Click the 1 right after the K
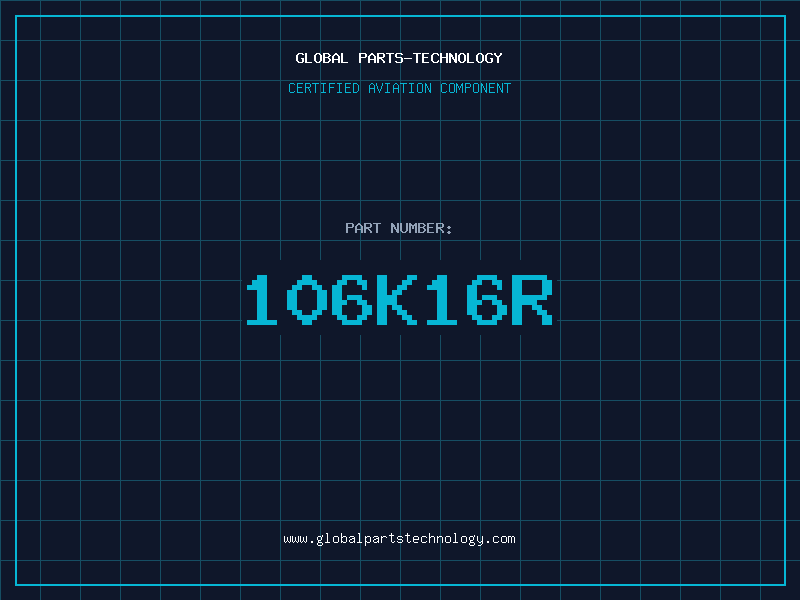 (443, 300)
